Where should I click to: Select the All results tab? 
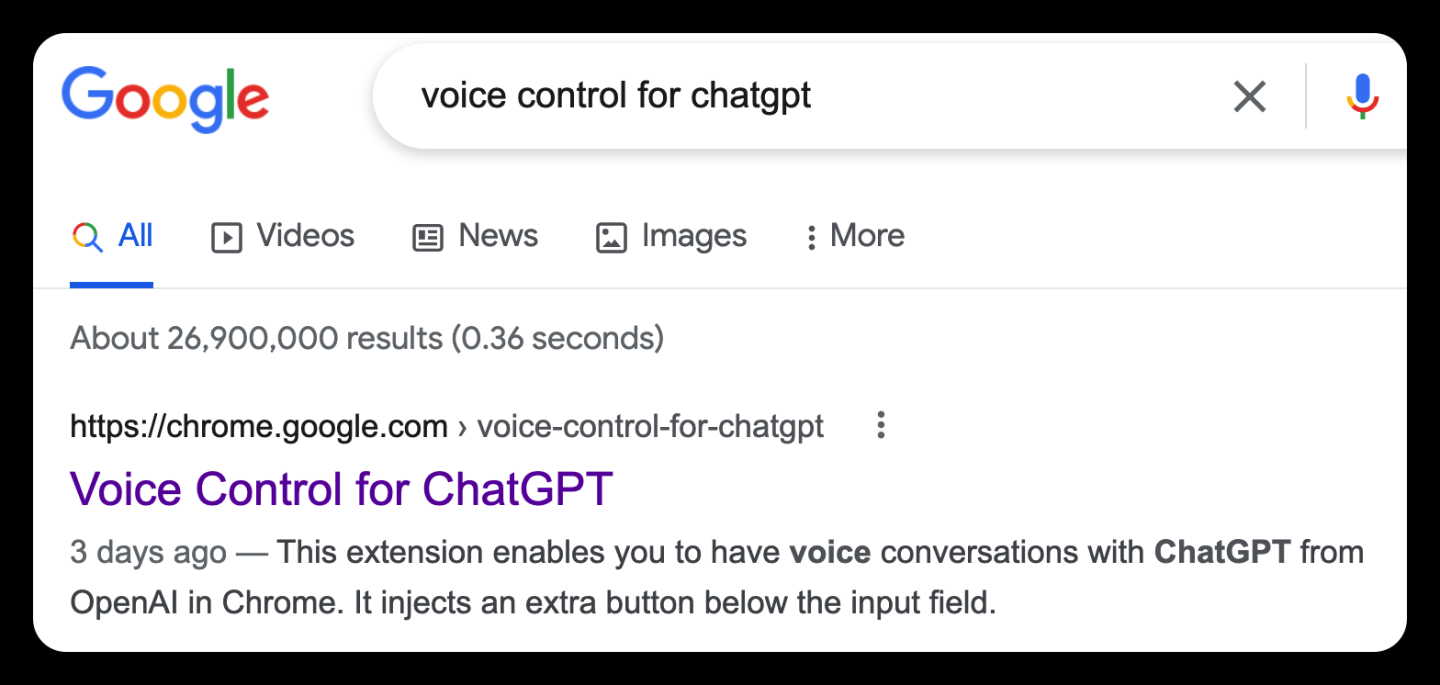coord(112,236)
